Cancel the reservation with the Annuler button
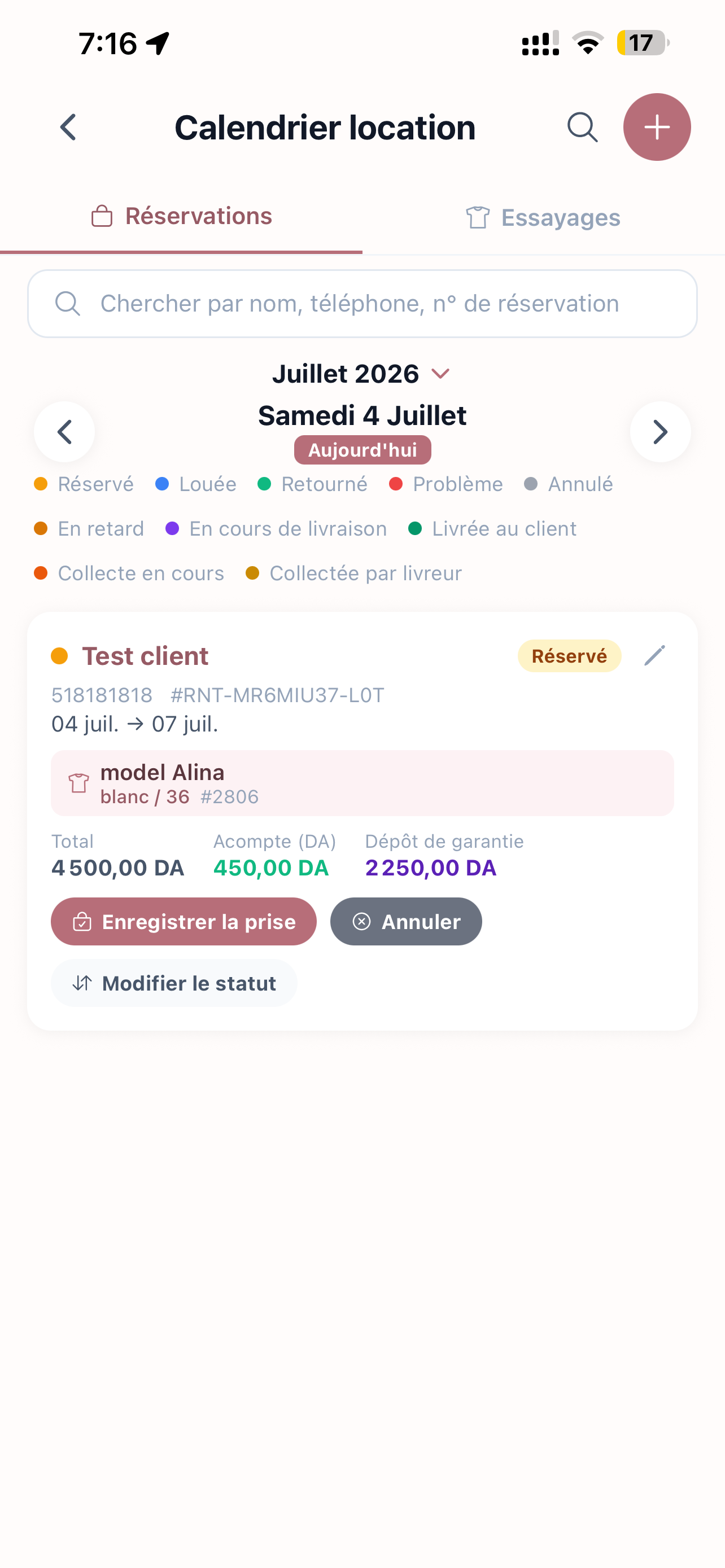Image resolution: width=725 pixels, height=1568 pixels. coord(406,922)
